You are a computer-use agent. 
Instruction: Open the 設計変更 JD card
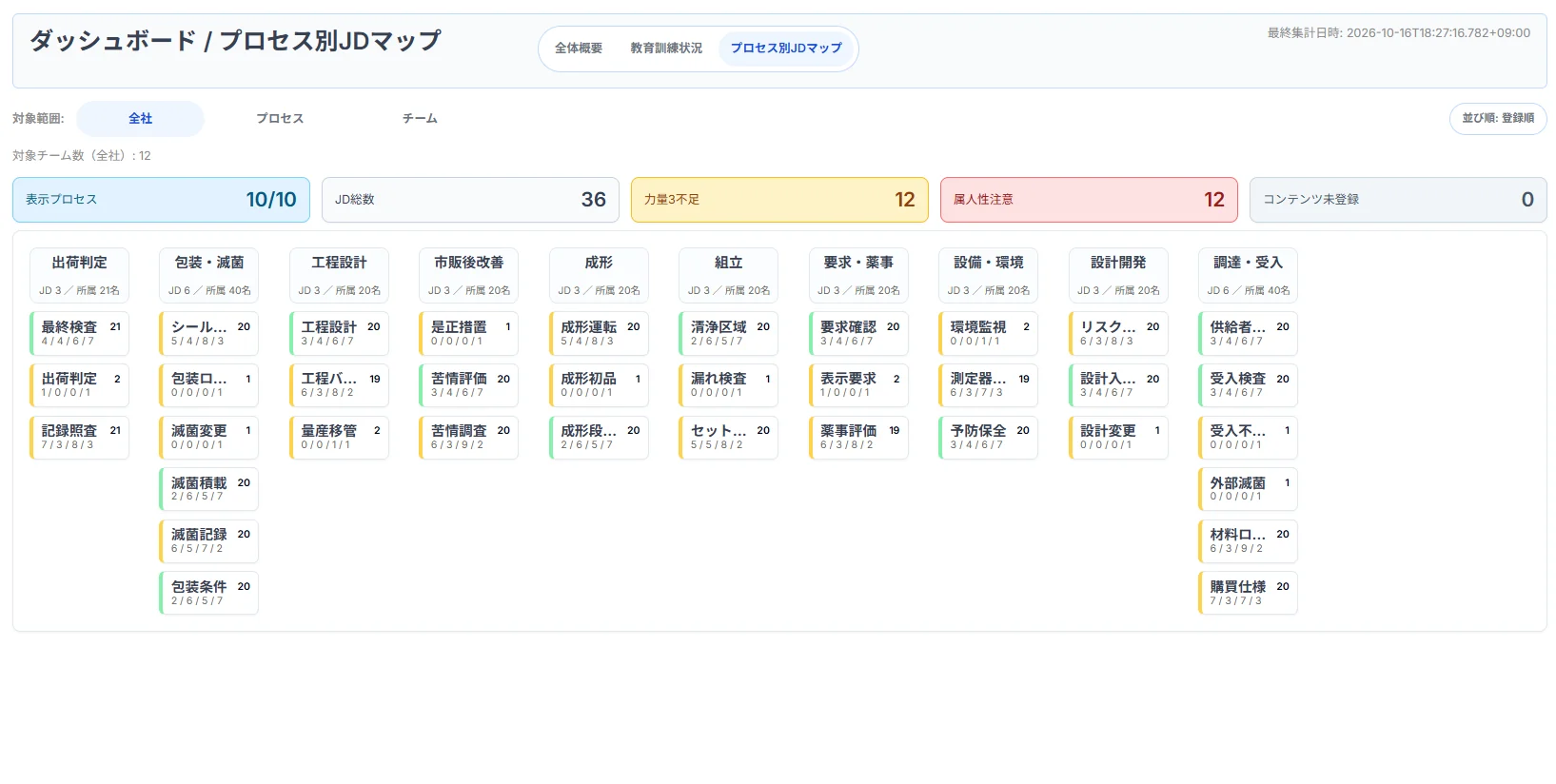[1118, 438]
